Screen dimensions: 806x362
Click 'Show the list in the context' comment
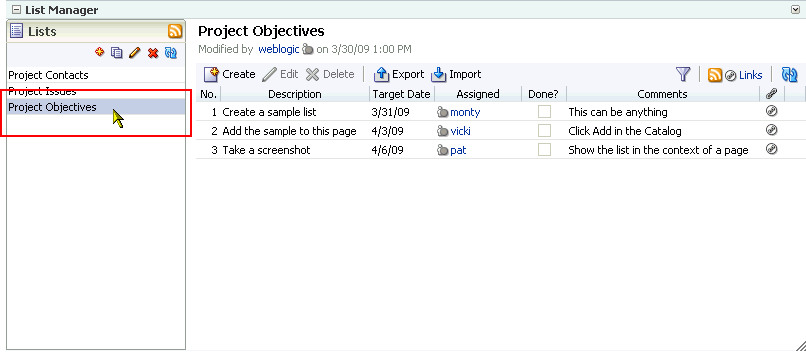pyautogui.click(x=658, y=150)
